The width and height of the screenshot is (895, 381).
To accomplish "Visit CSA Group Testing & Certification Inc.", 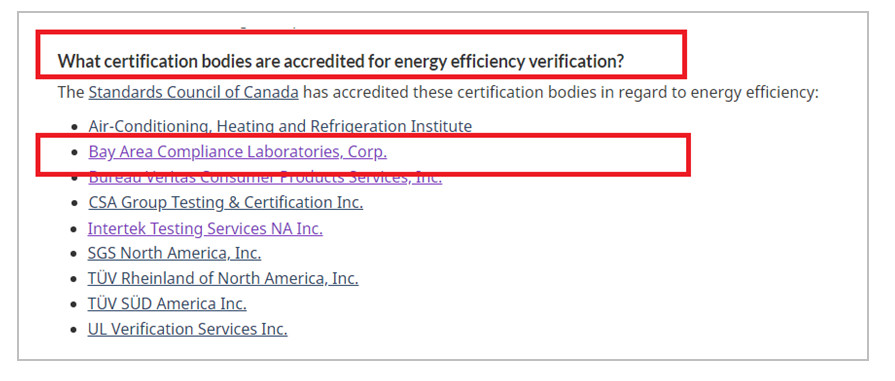I will pyautogui.click(x=225, y=203).
